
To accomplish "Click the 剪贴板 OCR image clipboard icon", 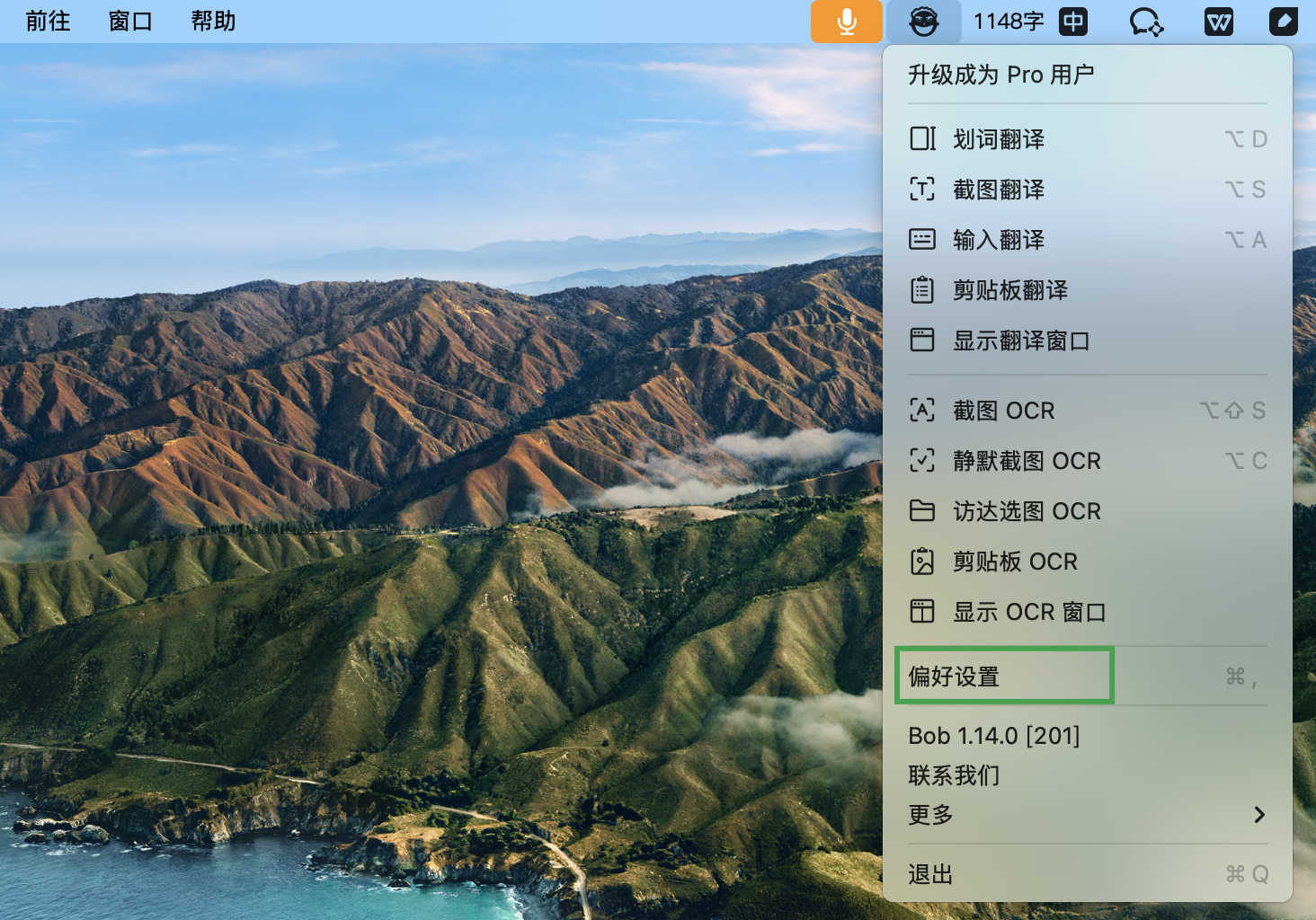I will coord(922,561).
